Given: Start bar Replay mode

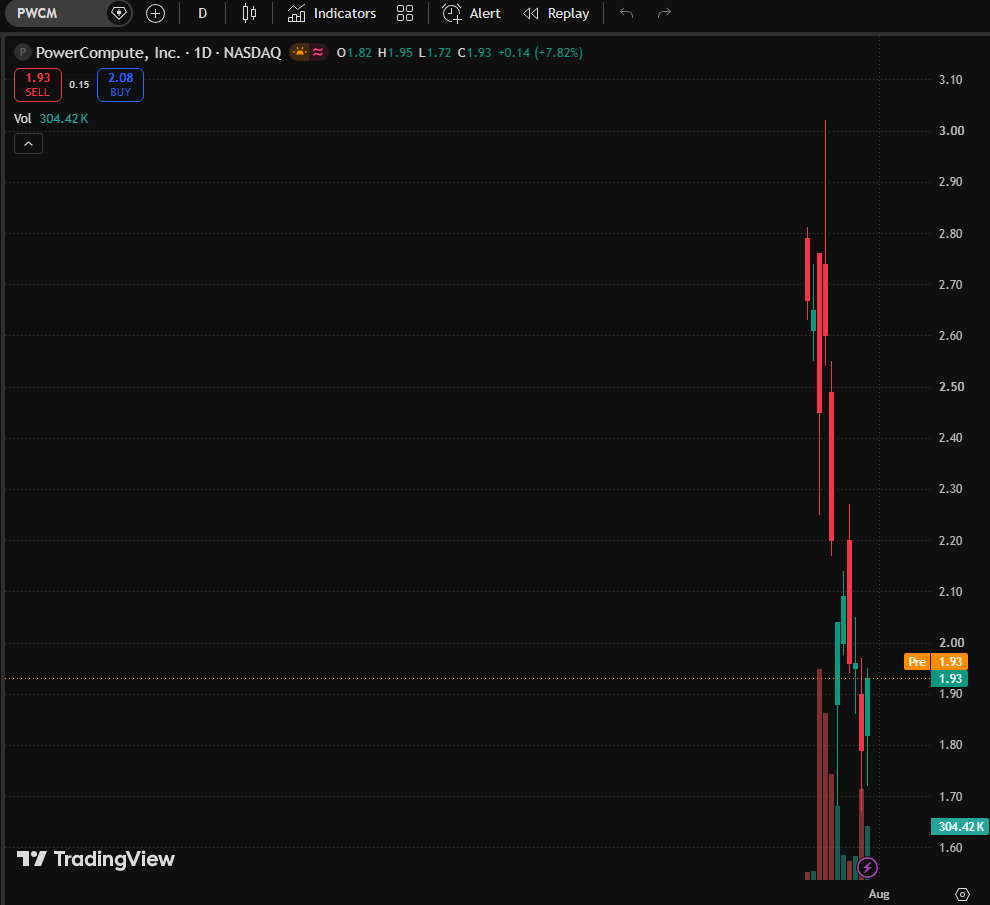Looking at the screenshot, I should point(556,13).
